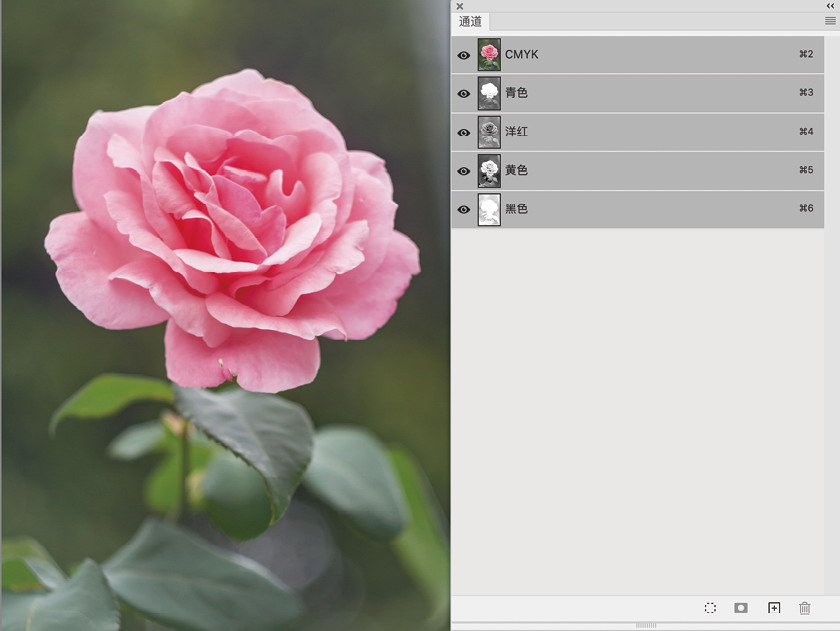Screen dimensions: 840x631
Task: Click the pink rose in the canvas
Action: [x=232, y=230]
